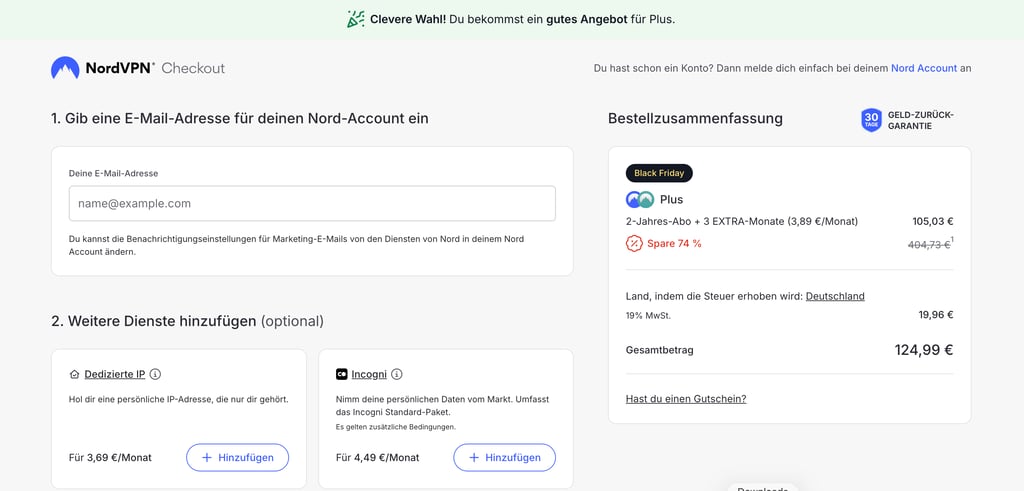Add Incogni with Hinzufügen button
Viewport: 1024px width, 491px height.
tap(505, 458)
